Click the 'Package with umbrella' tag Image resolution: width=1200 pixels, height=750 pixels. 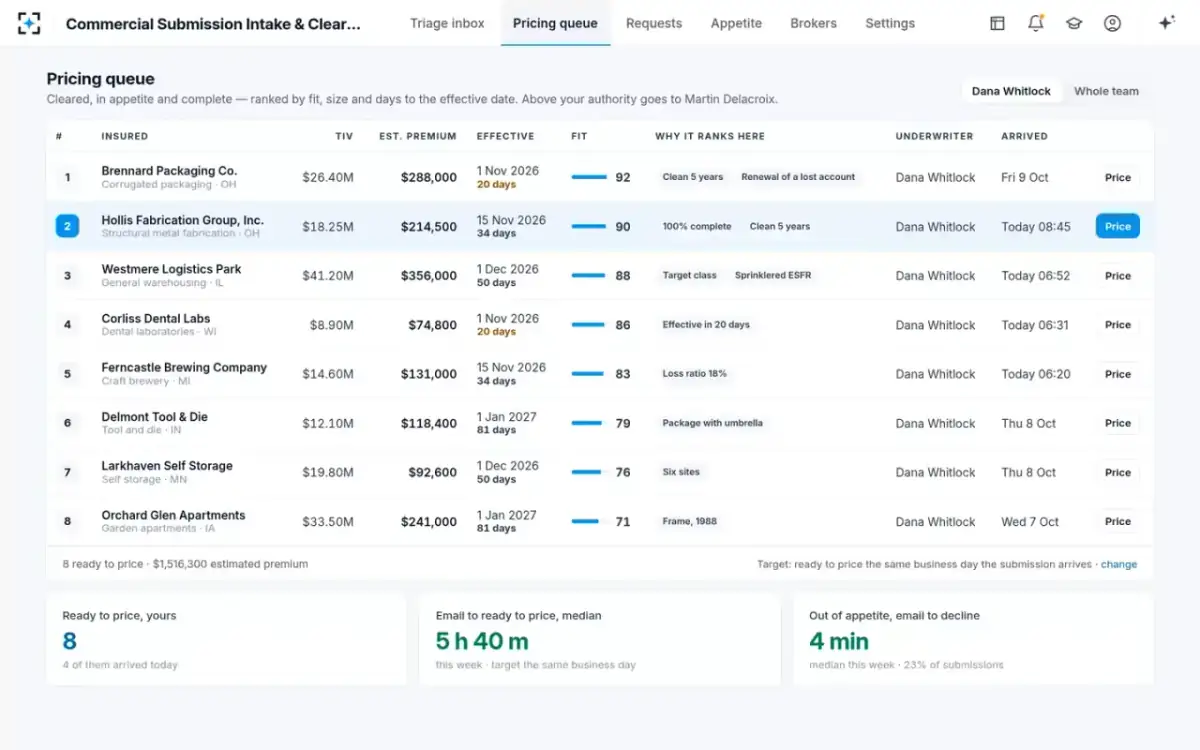click(x=712, y=423)
